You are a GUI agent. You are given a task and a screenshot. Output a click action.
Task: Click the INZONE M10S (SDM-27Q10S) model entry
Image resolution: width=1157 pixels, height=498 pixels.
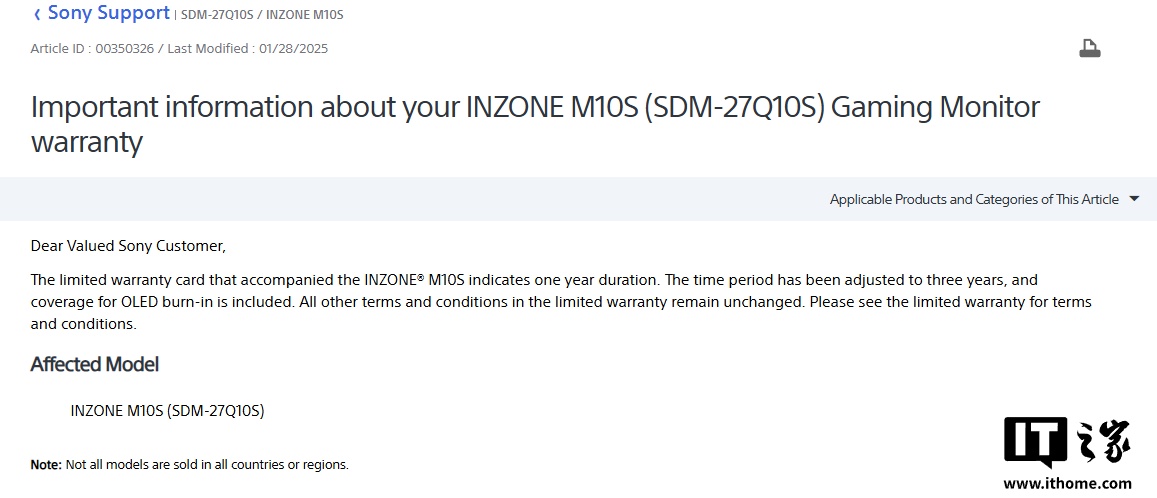point(167,410)
